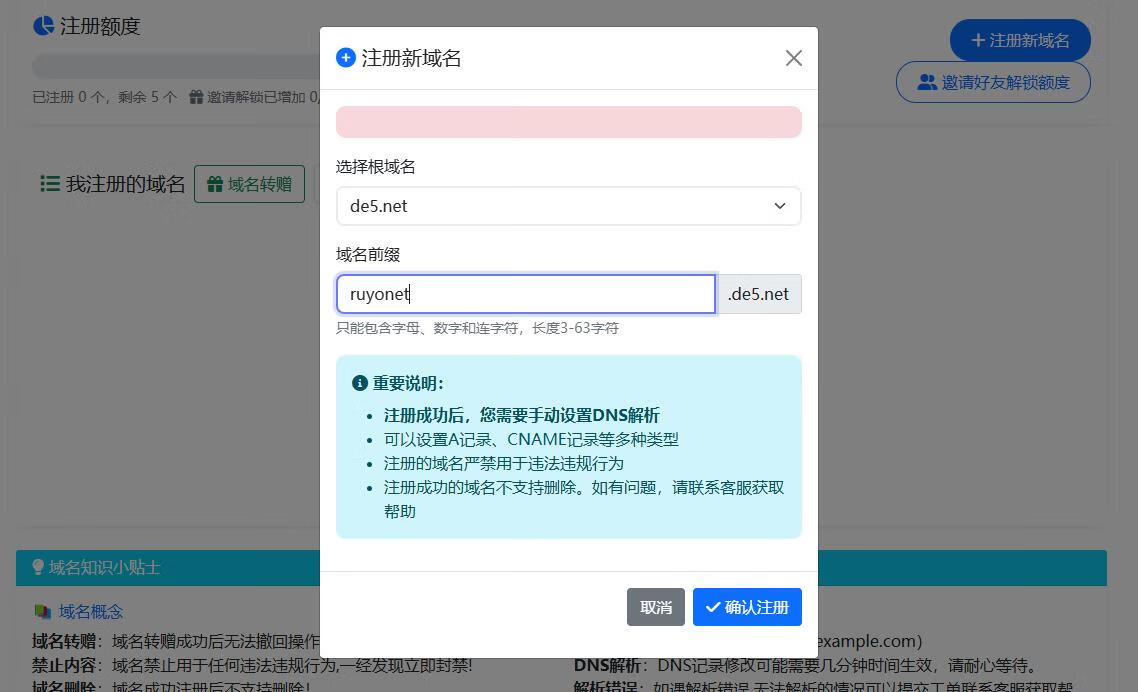Viewport: 1138px width, 692px height.
Task: Click the pink alert bar in dialog
Action: pos(568,122)
